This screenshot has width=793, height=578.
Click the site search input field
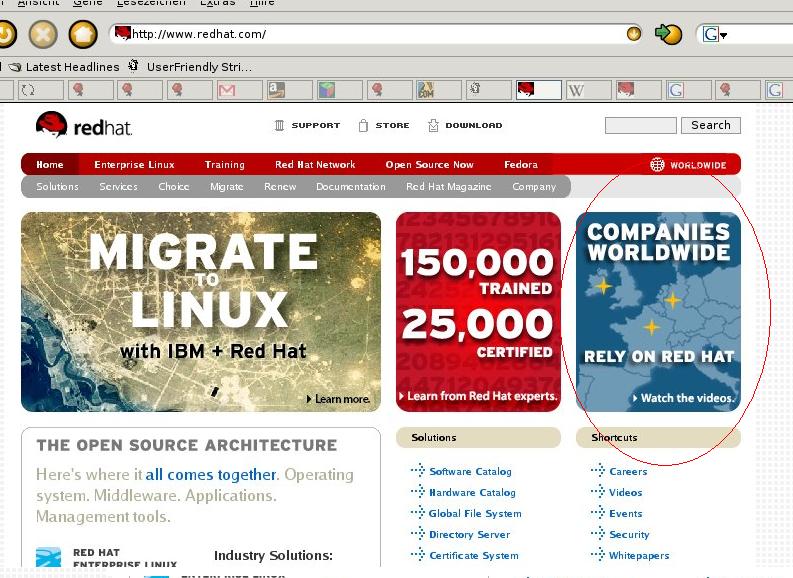click(640, 125)
